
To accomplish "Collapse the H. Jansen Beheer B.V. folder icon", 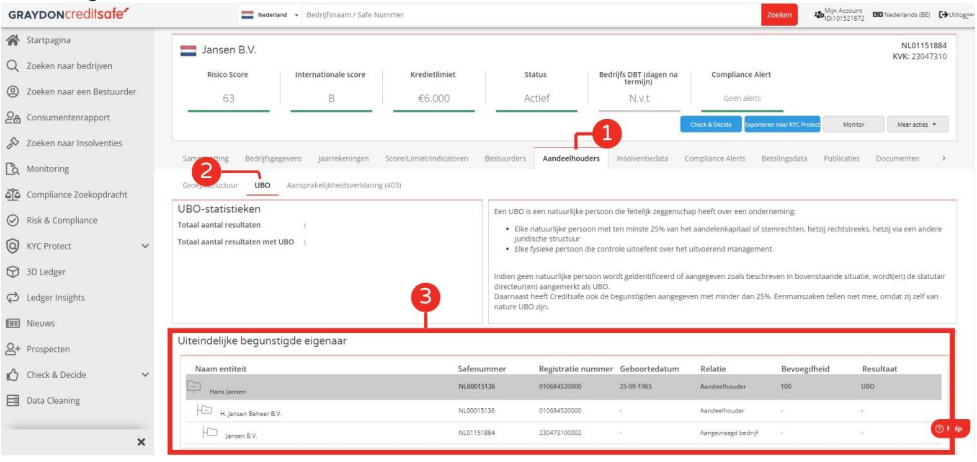I will tap(204, 410).
